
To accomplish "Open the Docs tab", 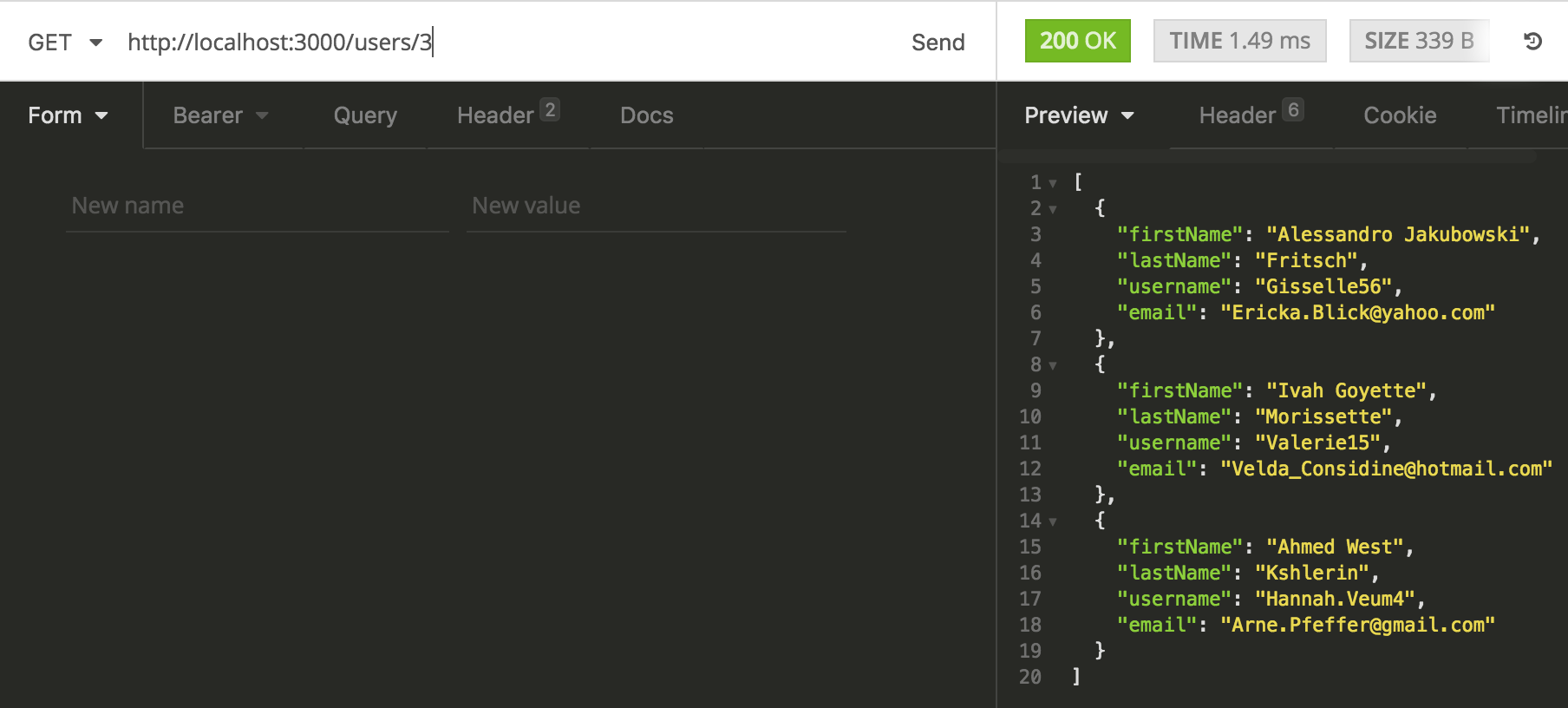I will point(646,115).
